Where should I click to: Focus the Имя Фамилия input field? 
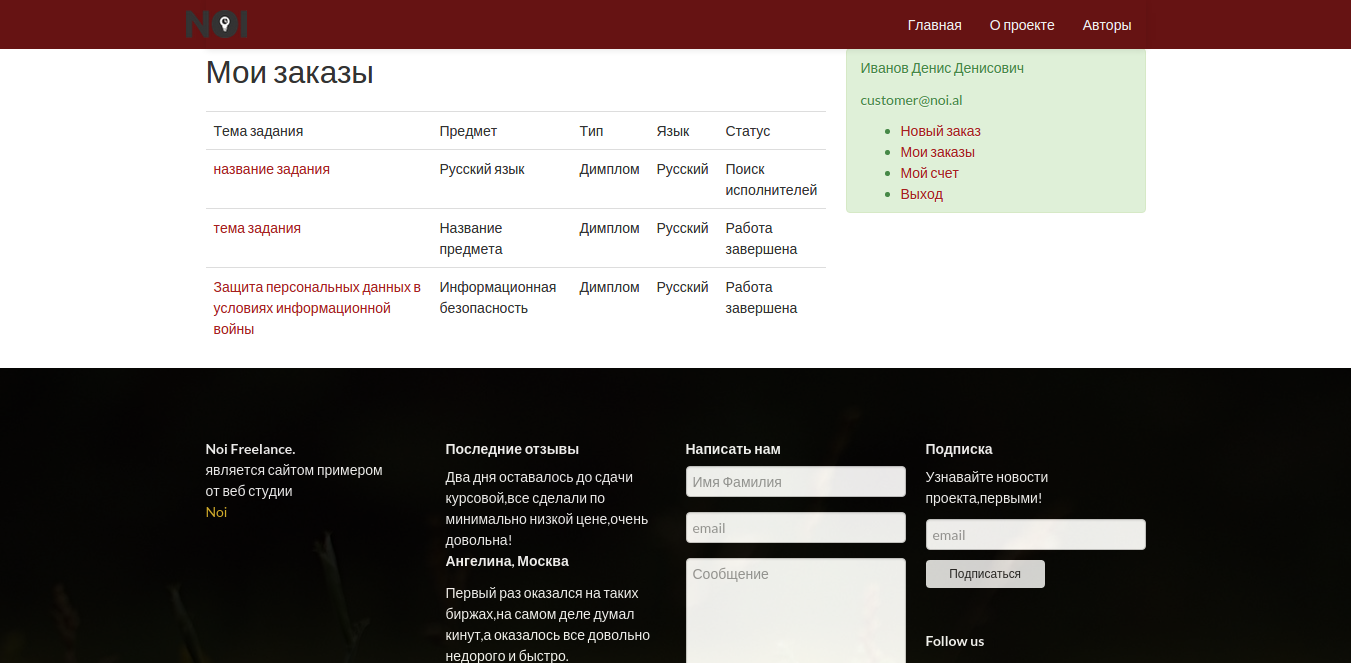tap(796, 481)
